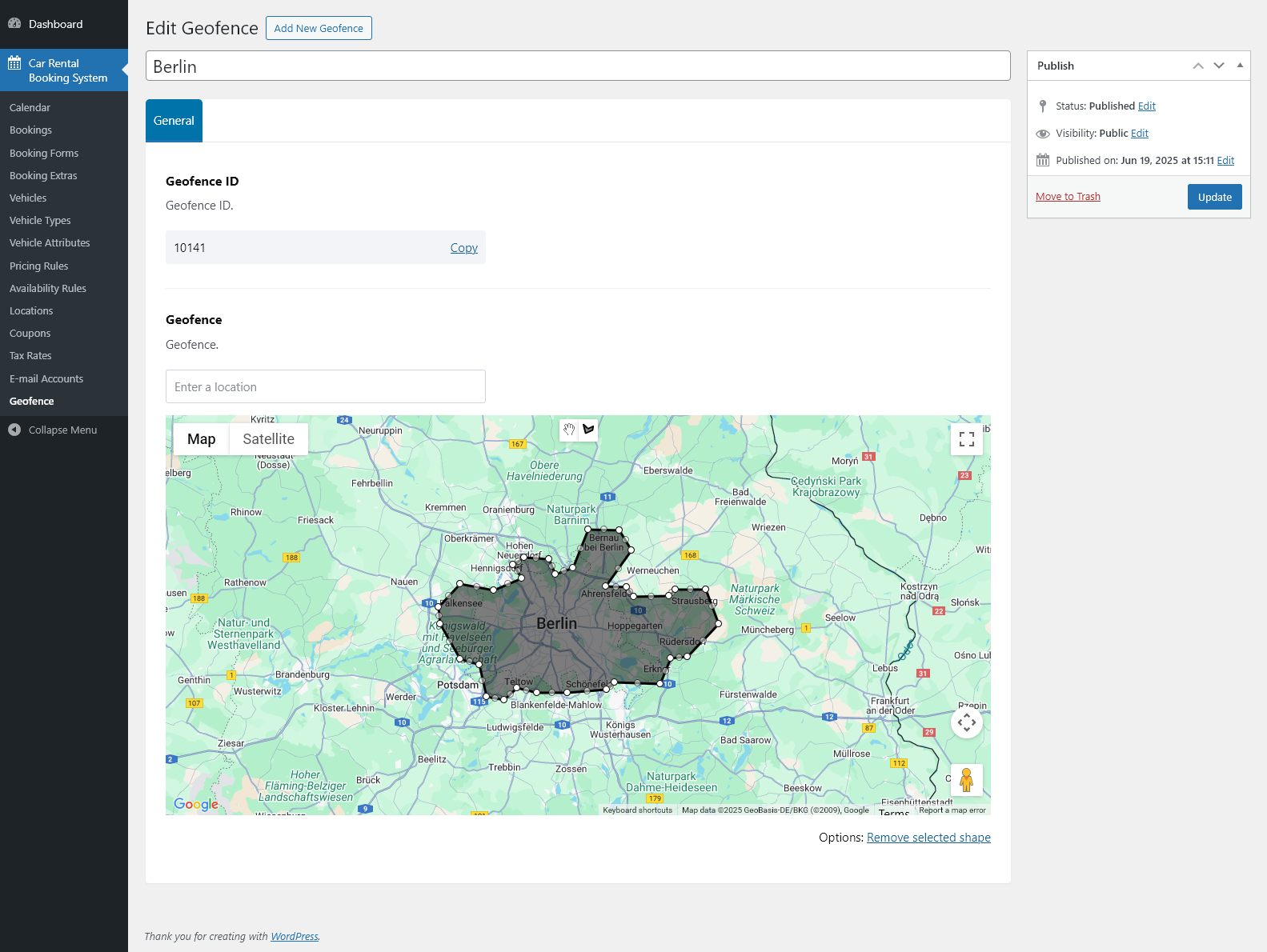Move the Publish panel up
1267x952 pixels.
[x=1198, y=66]
